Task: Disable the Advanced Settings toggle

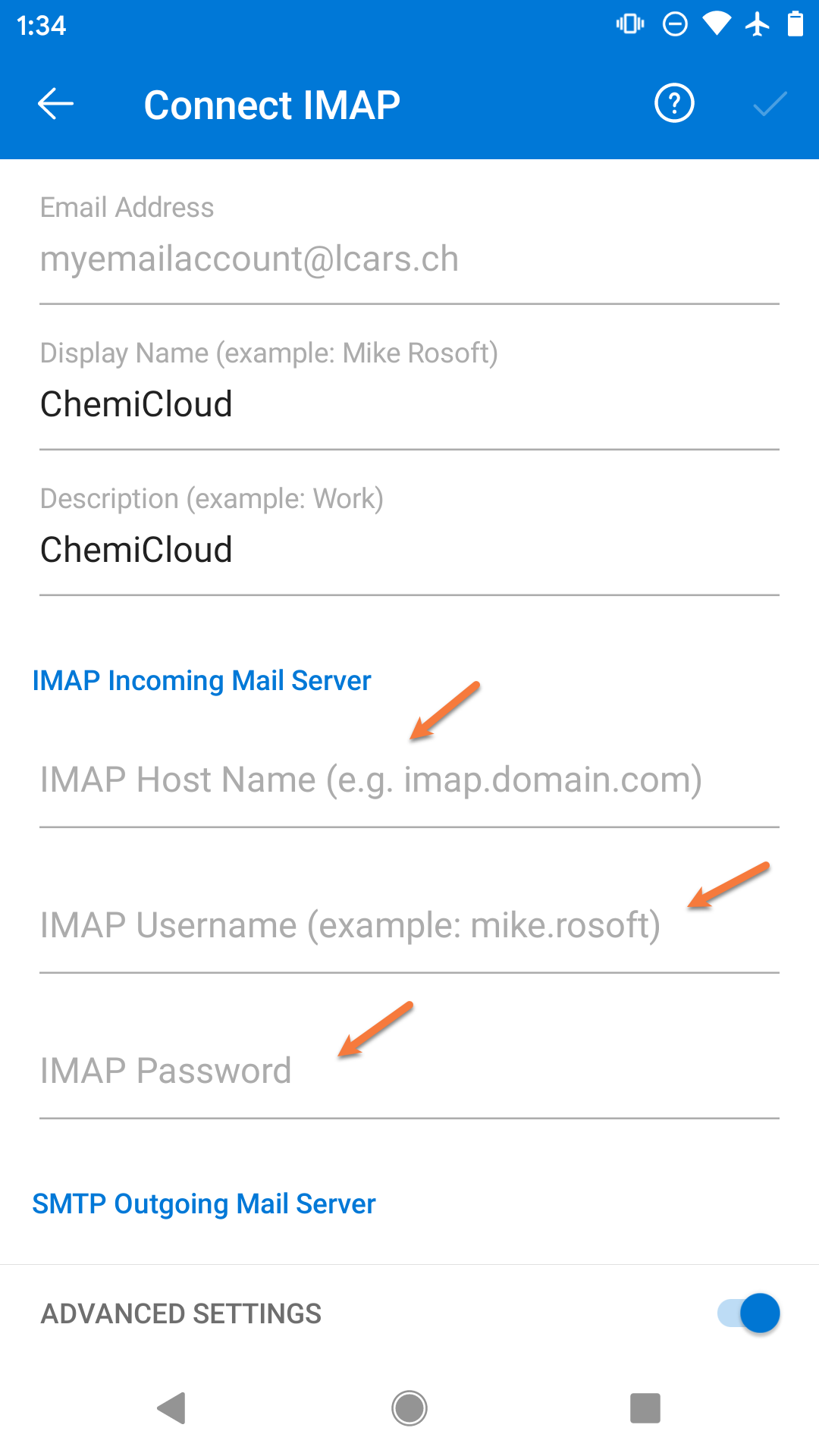Action: click(x=747, y=1313)
